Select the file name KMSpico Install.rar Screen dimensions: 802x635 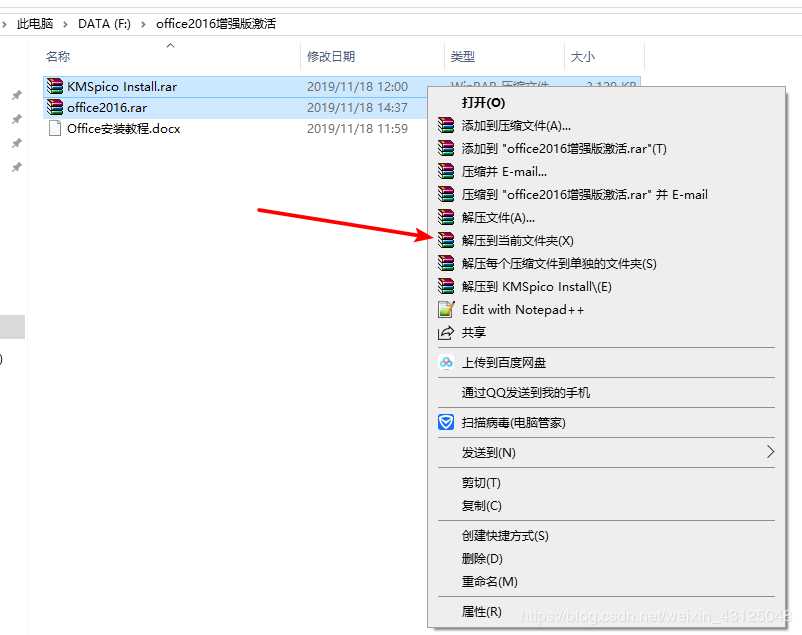[x=122, y=86]
